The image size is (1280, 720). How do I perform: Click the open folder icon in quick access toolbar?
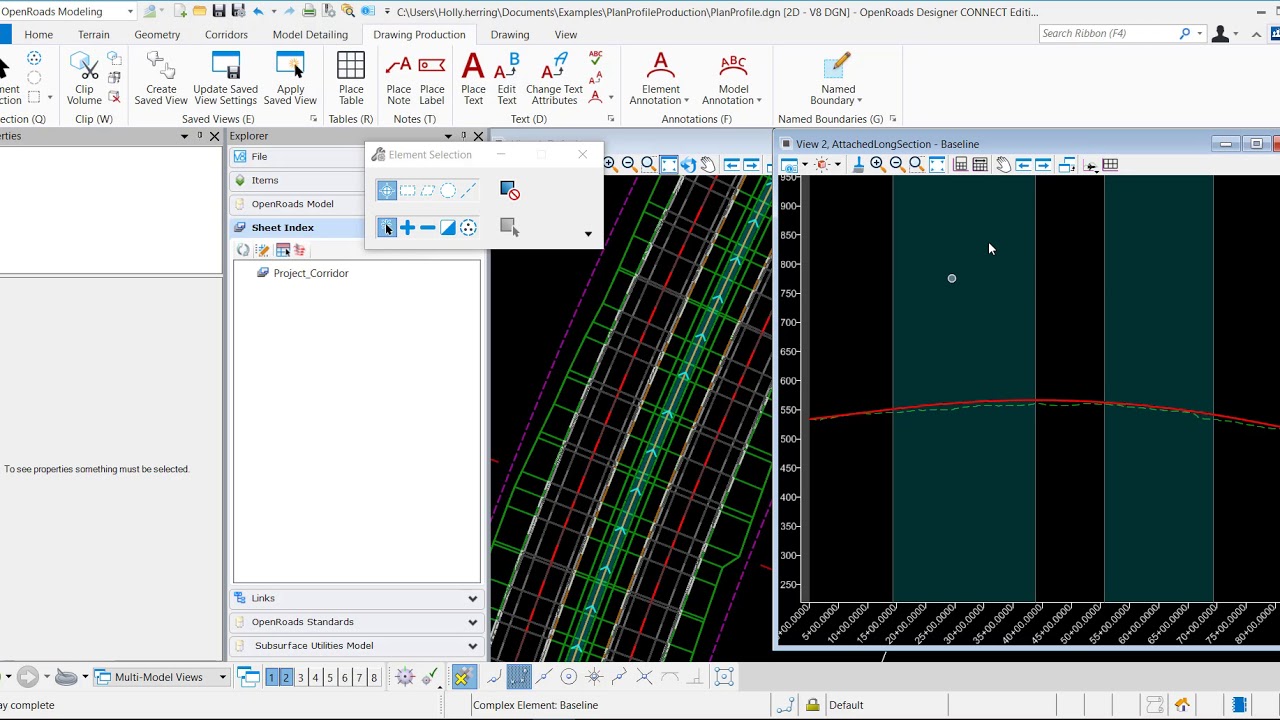pyautogui.click(x=199, y=11)
